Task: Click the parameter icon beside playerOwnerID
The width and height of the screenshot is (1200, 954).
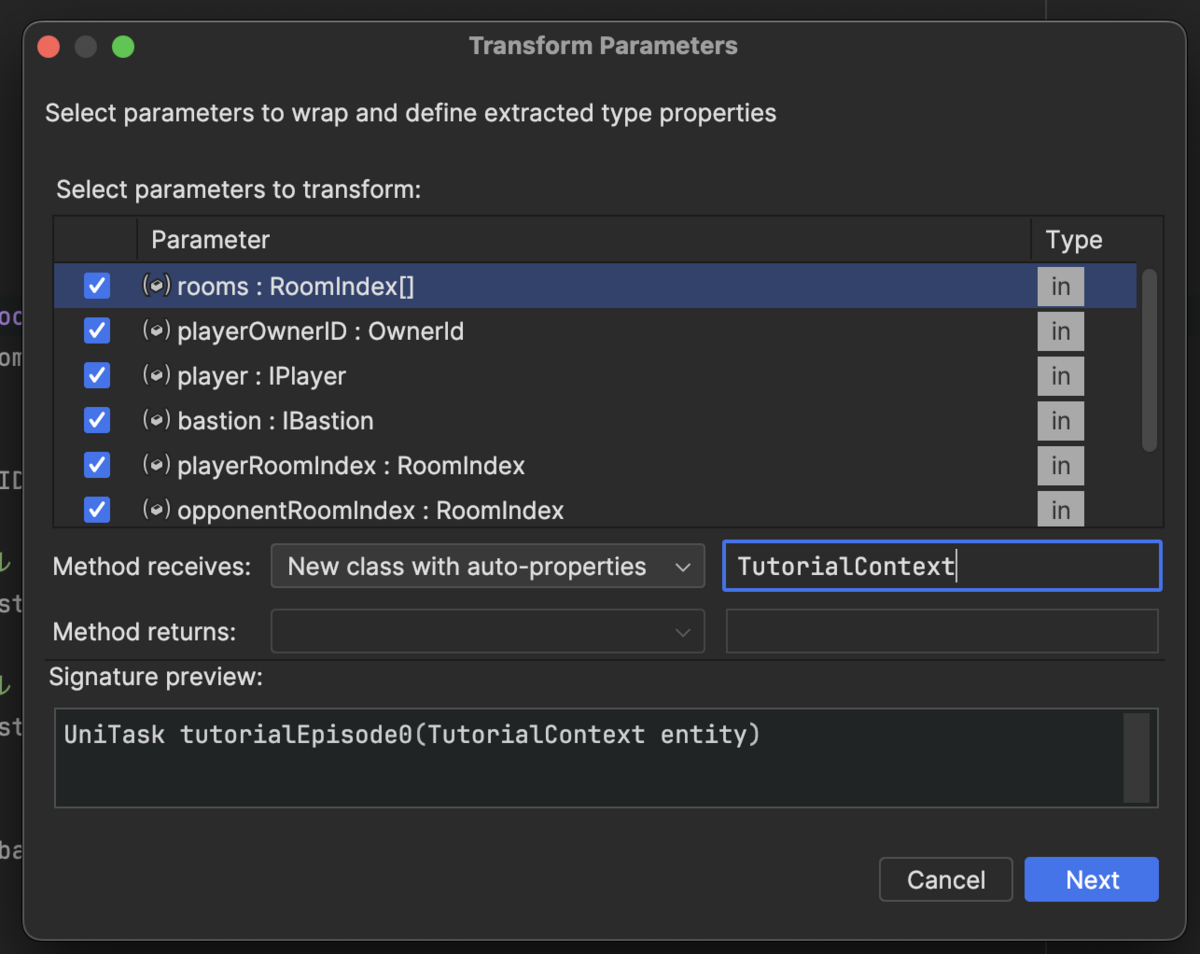Action: click(x=156, y=331)
